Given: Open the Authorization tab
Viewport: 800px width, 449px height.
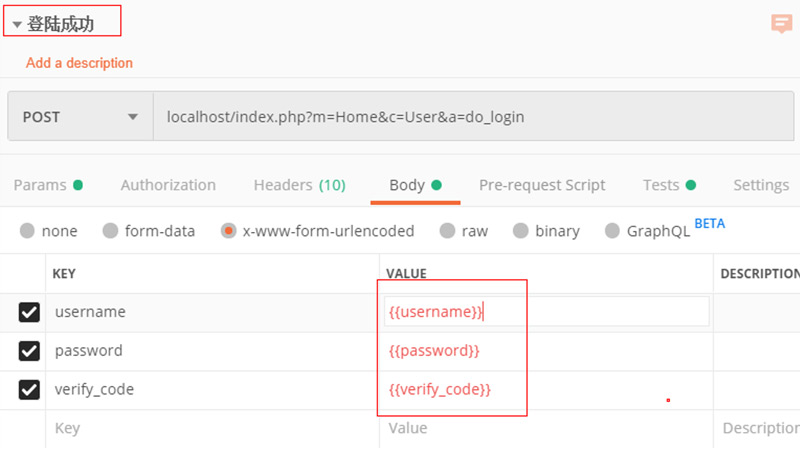Looking at the screenshot, I should [x=168, y=185].
